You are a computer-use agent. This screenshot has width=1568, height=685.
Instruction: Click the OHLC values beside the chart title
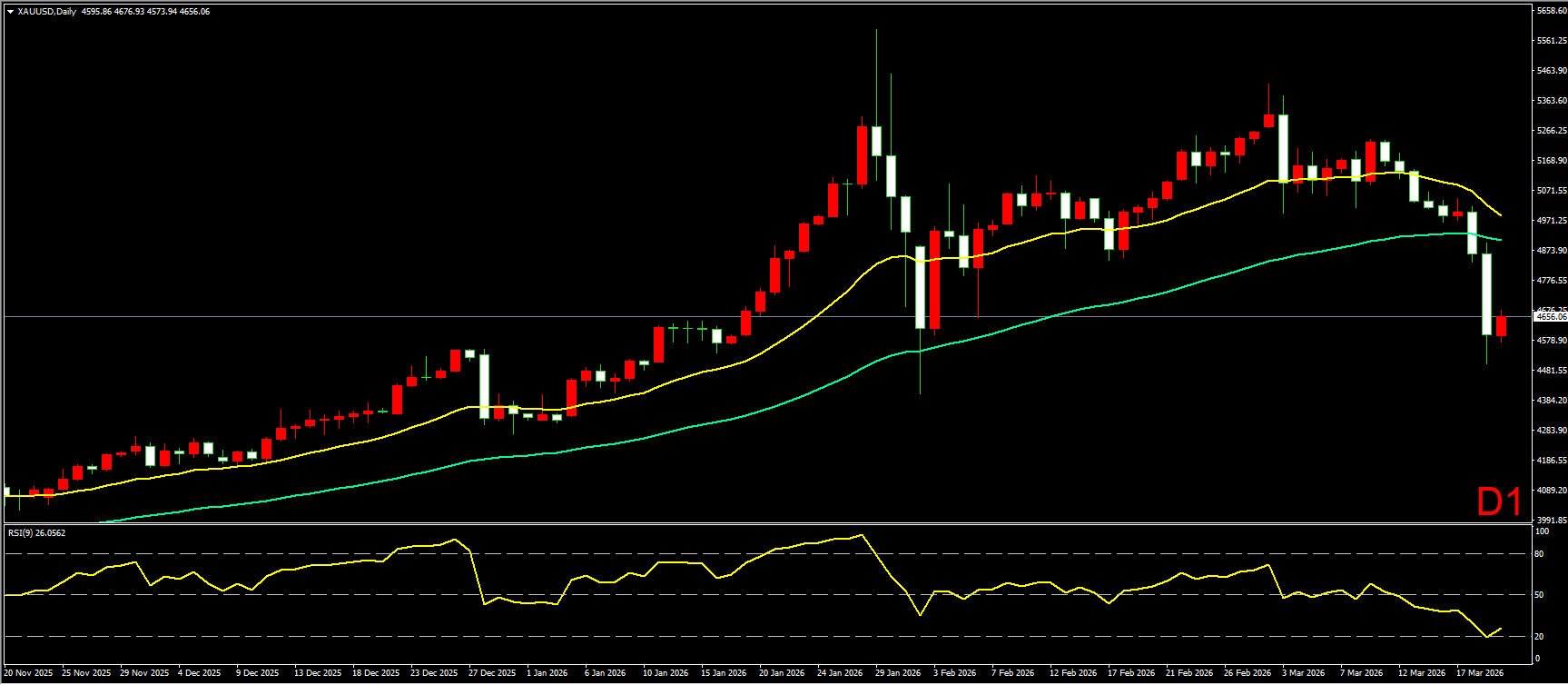145,12
